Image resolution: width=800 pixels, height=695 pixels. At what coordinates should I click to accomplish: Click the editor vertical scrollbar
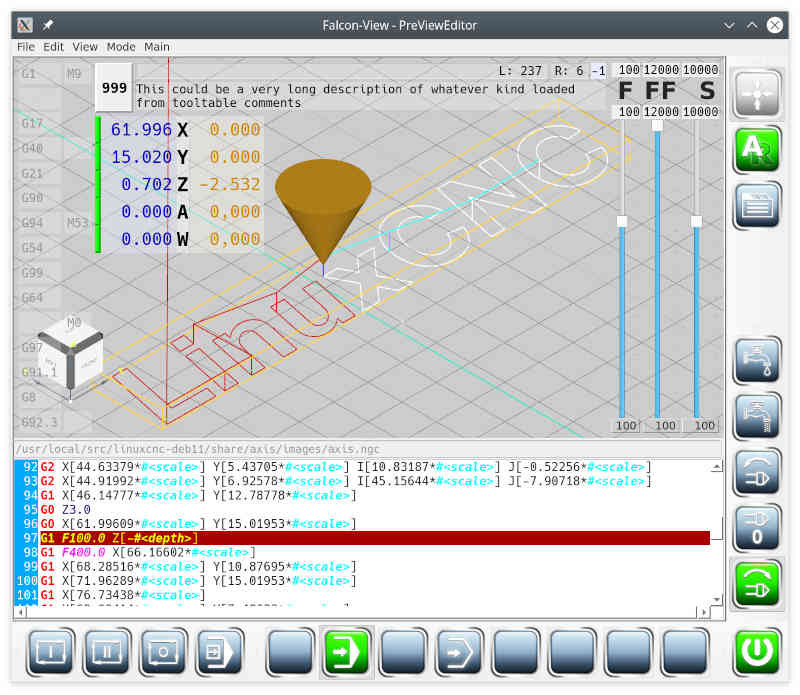click(x=717, y=531)
